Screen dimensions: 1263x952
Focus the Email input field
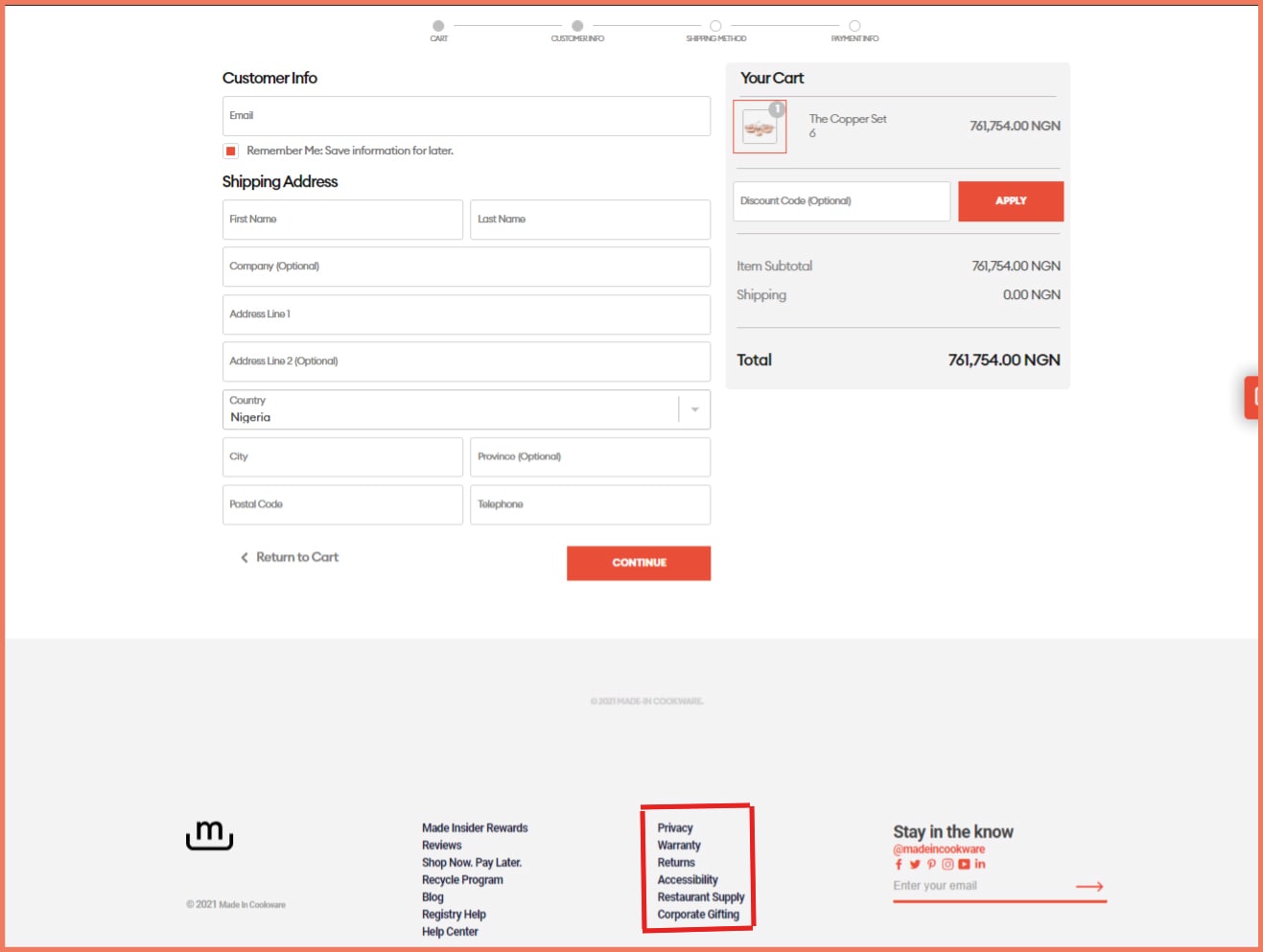466,116
